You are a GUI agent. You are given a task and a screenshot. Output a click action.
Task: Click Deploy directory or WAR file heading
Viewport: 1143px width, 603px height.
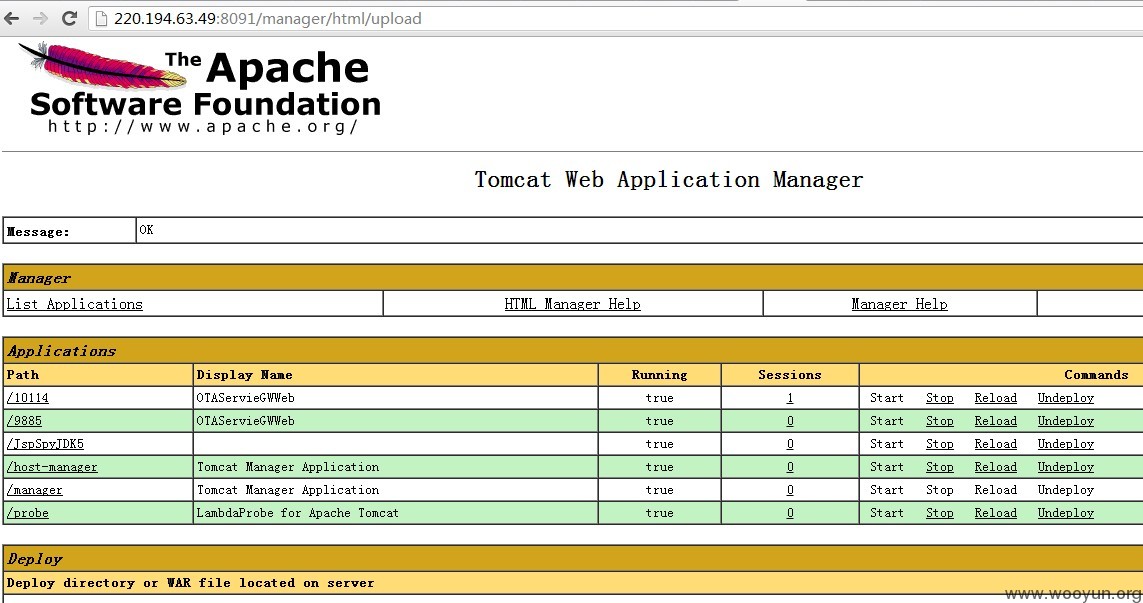click(x=190, y=583)
